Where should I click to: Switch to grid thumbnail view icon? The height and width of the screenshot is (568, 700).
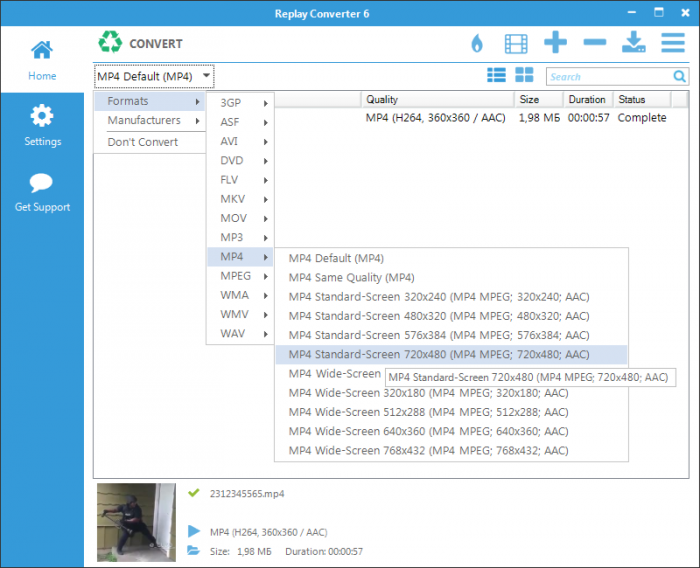pyautogui.click(x=524, y=75)
